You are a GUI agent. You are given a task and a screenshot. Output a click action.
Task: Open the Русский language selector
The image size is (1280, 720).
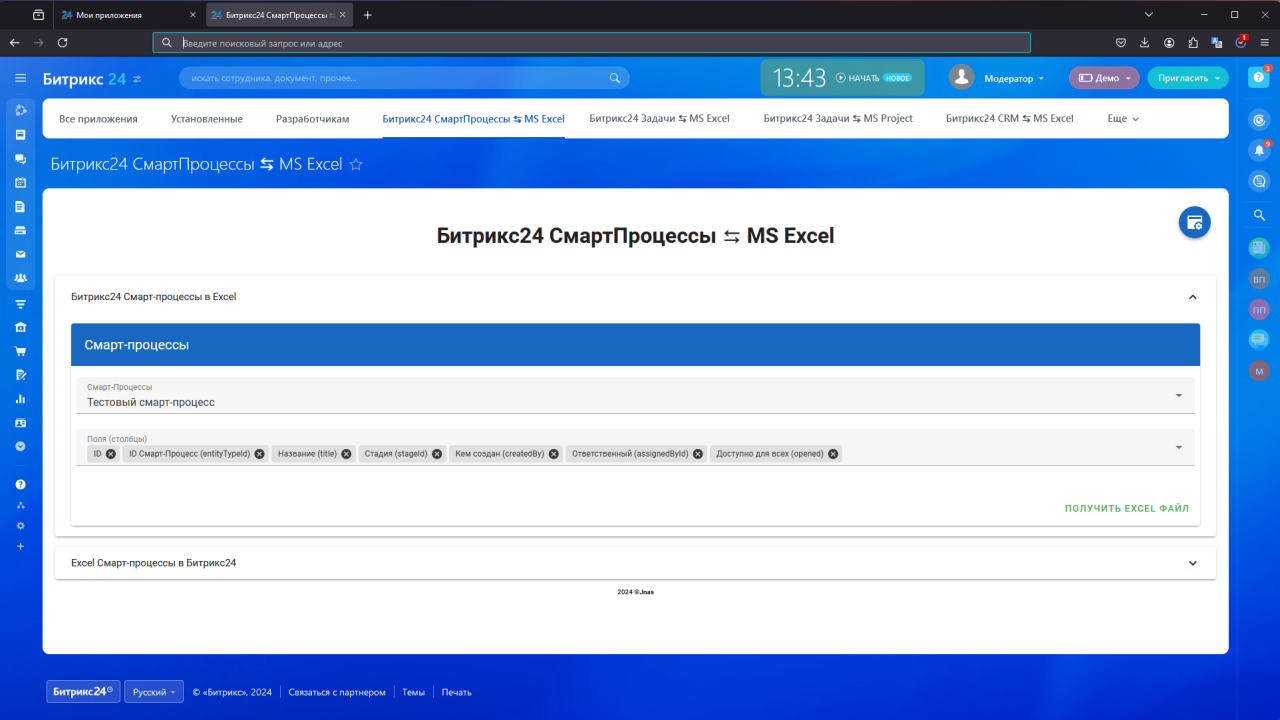pyautogui.click(x=154, y=692)
